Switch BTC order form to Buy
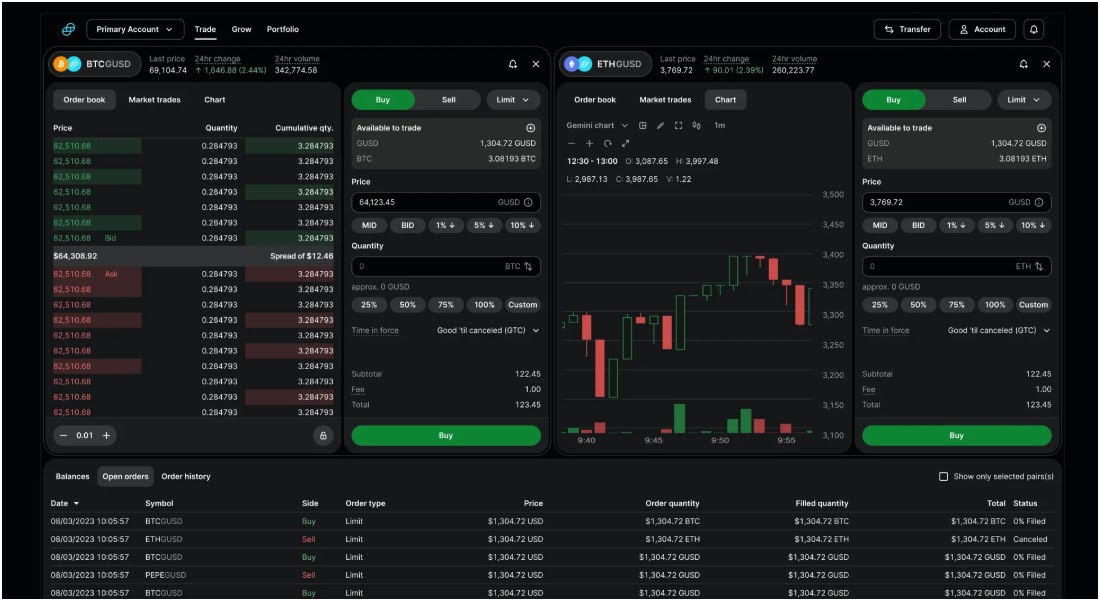 pyautogui.click(x=382, y=100)
